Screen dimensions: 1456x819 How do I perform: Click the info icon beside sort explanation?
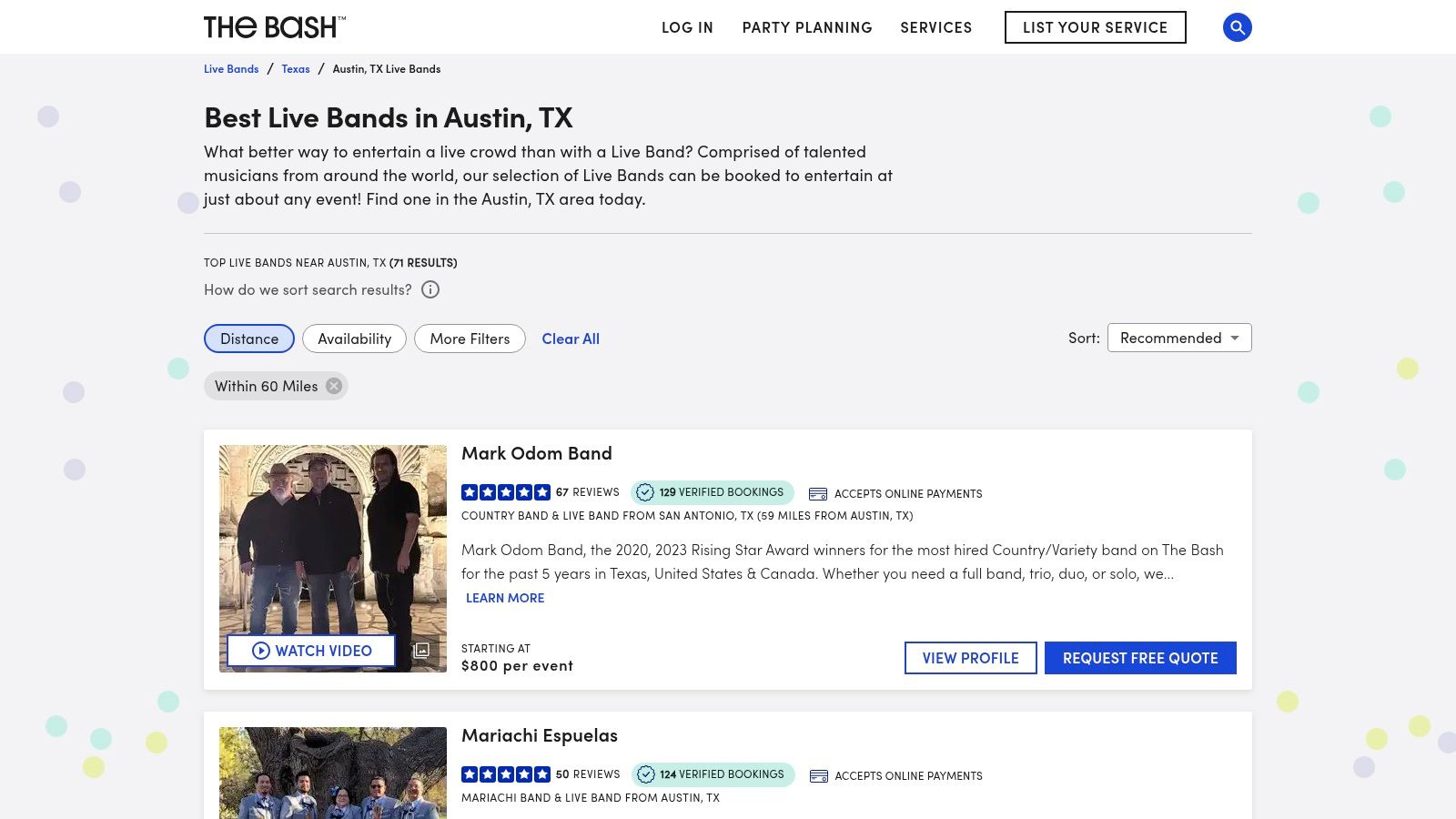[x=429, y=289]
